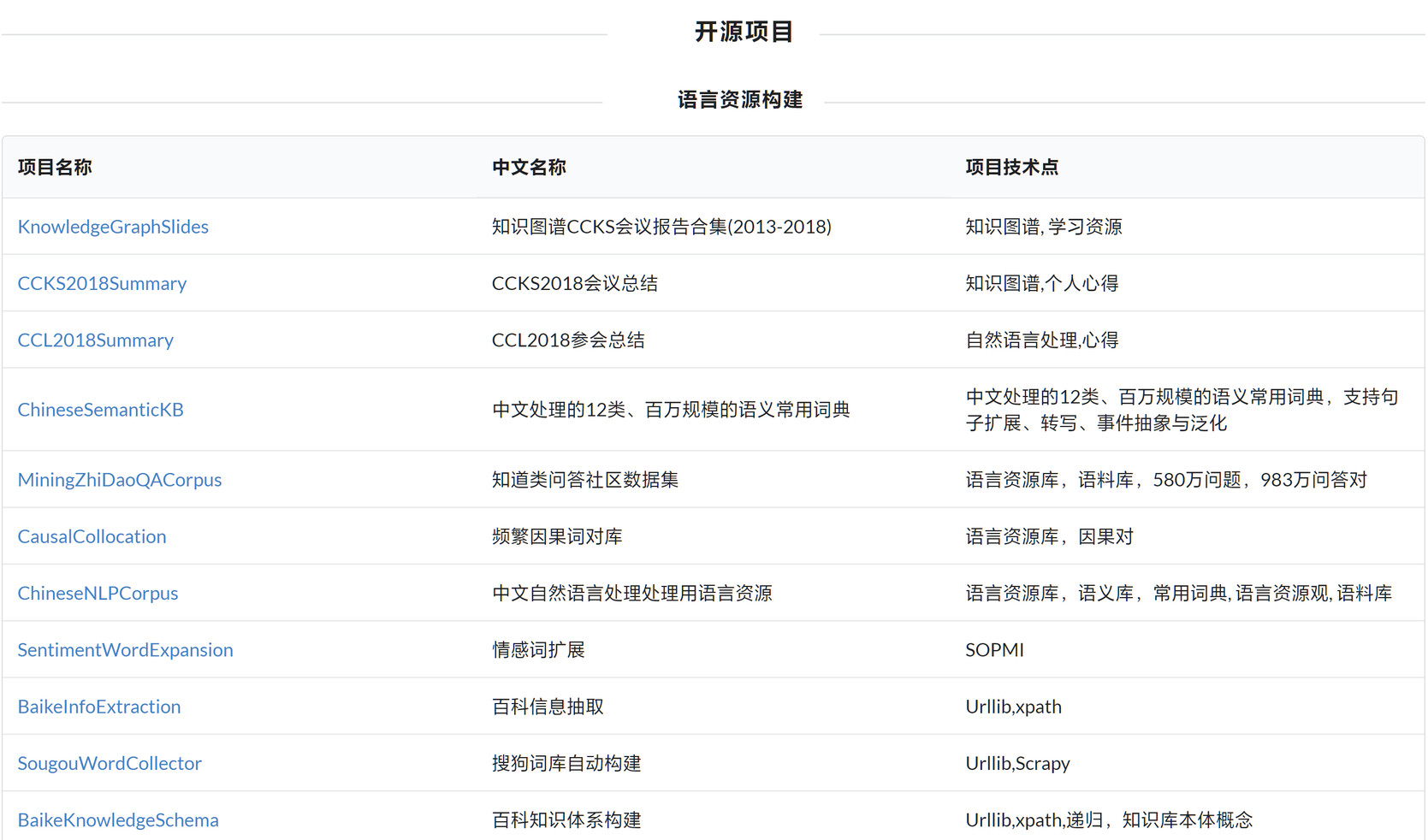
Task: Select the CausalCollocation link
Action: 92,536
